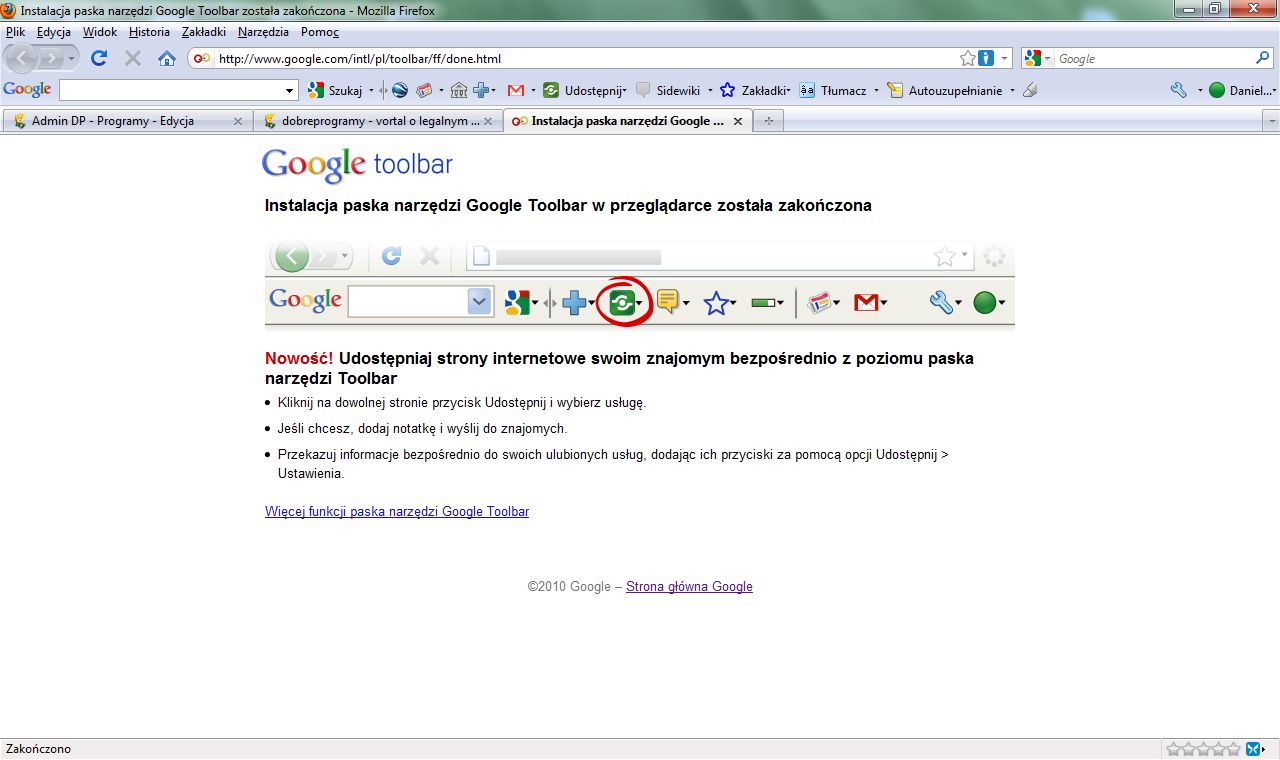
Task: Click the Google search engine icon in search box
Action: coord(1034,59)
